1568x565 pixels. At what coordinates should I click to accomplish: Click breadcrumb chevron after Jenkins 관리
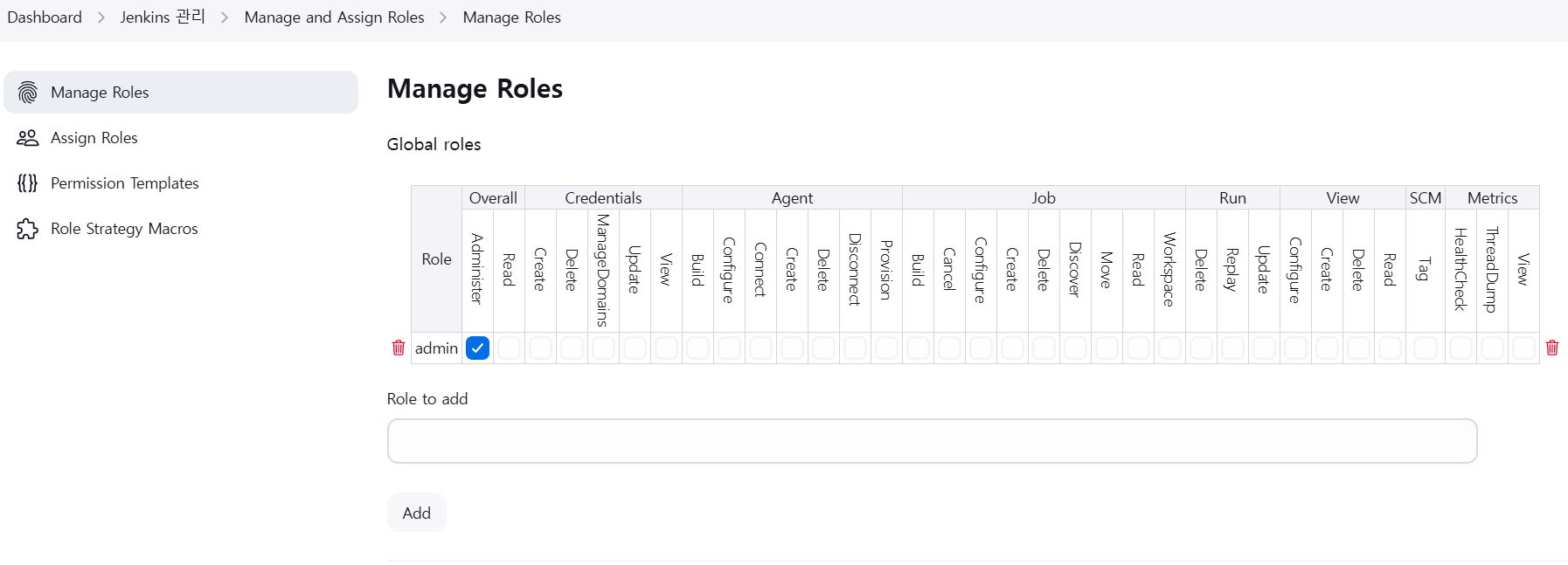tap(225, 17)
